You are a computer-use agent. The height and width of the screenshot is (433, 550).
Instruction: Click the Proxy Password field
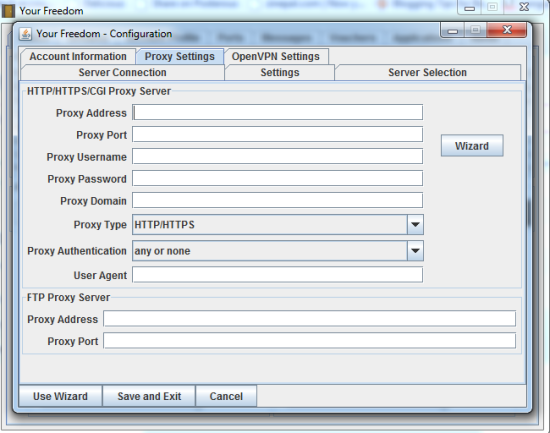(277, 179)
